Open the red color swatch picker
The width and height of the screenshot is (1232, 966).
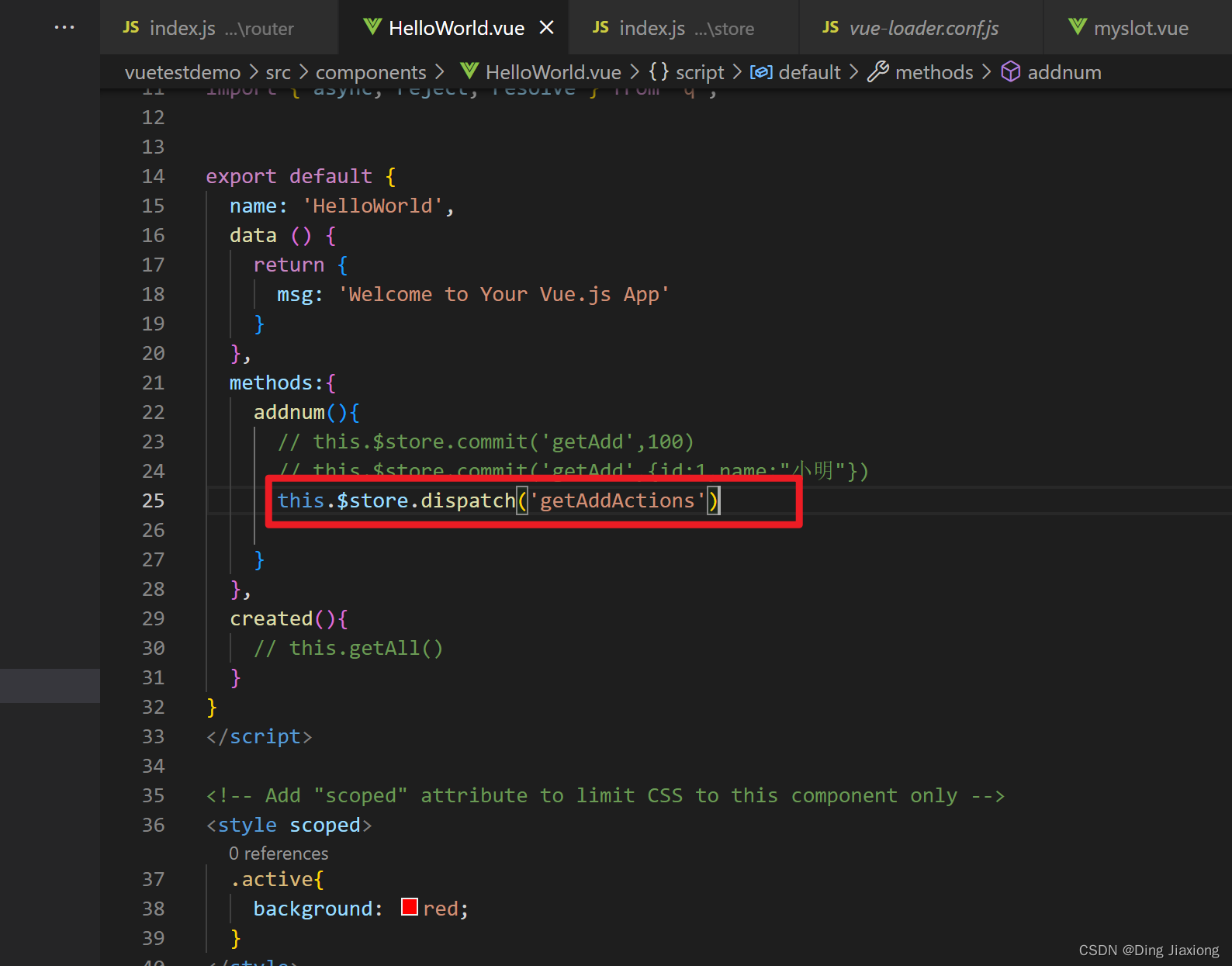click(410, 907)
